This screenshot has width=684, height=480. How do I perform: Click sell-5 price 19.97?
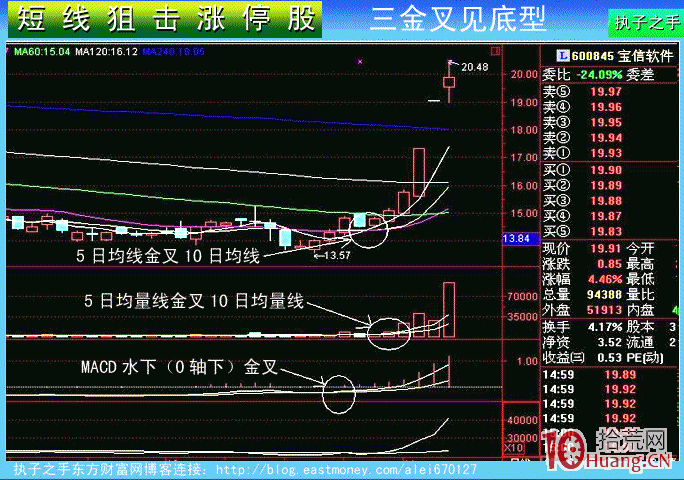606,92
